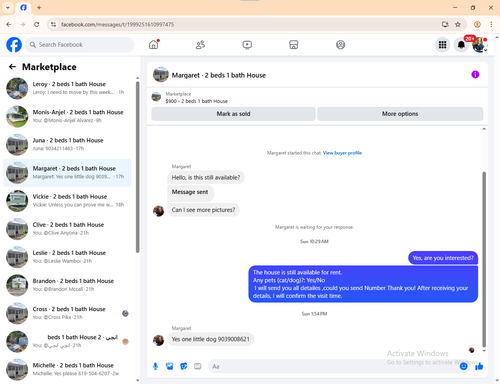
Task: Click the 'Hello, is this still available?' message
Action: [x=206, y=178]
